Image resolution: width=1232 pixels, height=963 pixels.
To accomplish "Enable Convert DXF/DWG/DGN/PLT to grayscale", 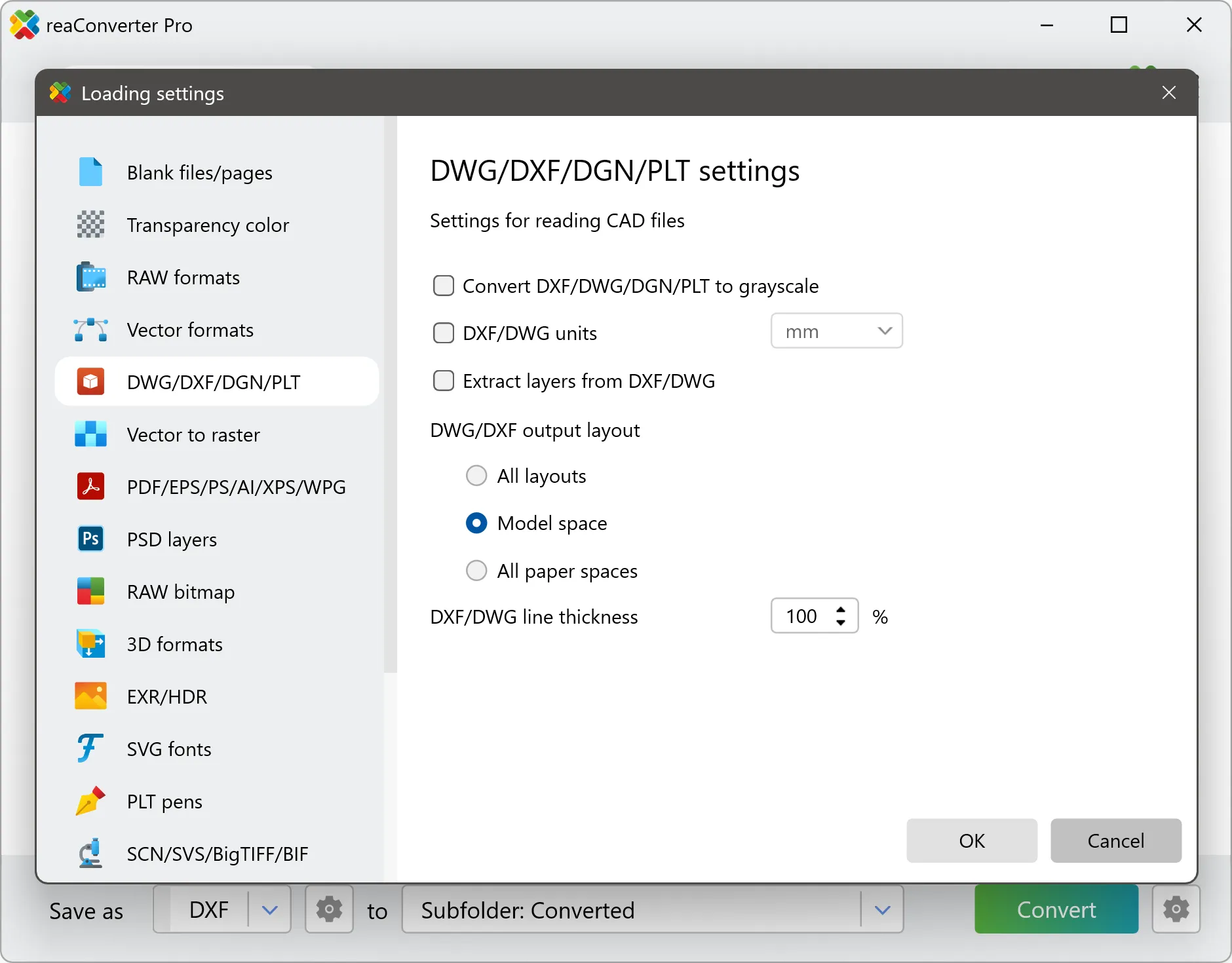I will 444,286.
